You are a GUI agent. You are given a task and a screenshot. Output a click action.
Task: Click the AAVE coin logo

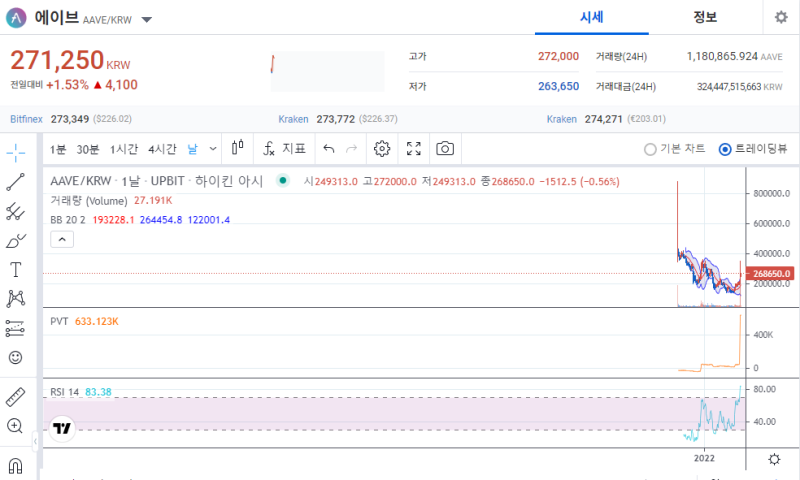[16, 18]
